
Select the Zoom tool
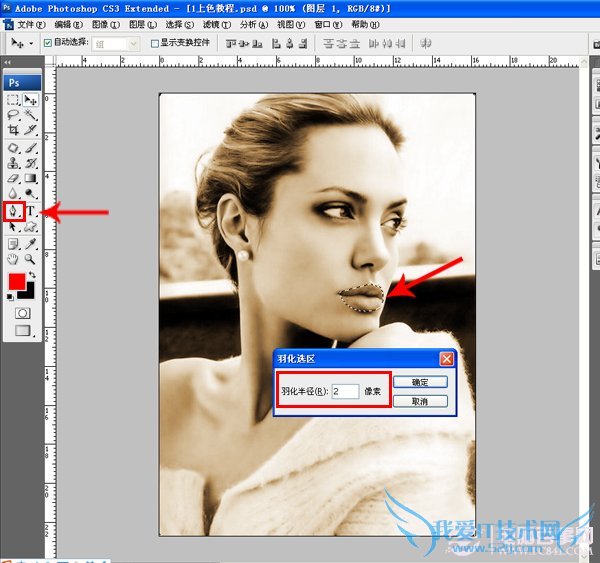(x=31, y=259)
